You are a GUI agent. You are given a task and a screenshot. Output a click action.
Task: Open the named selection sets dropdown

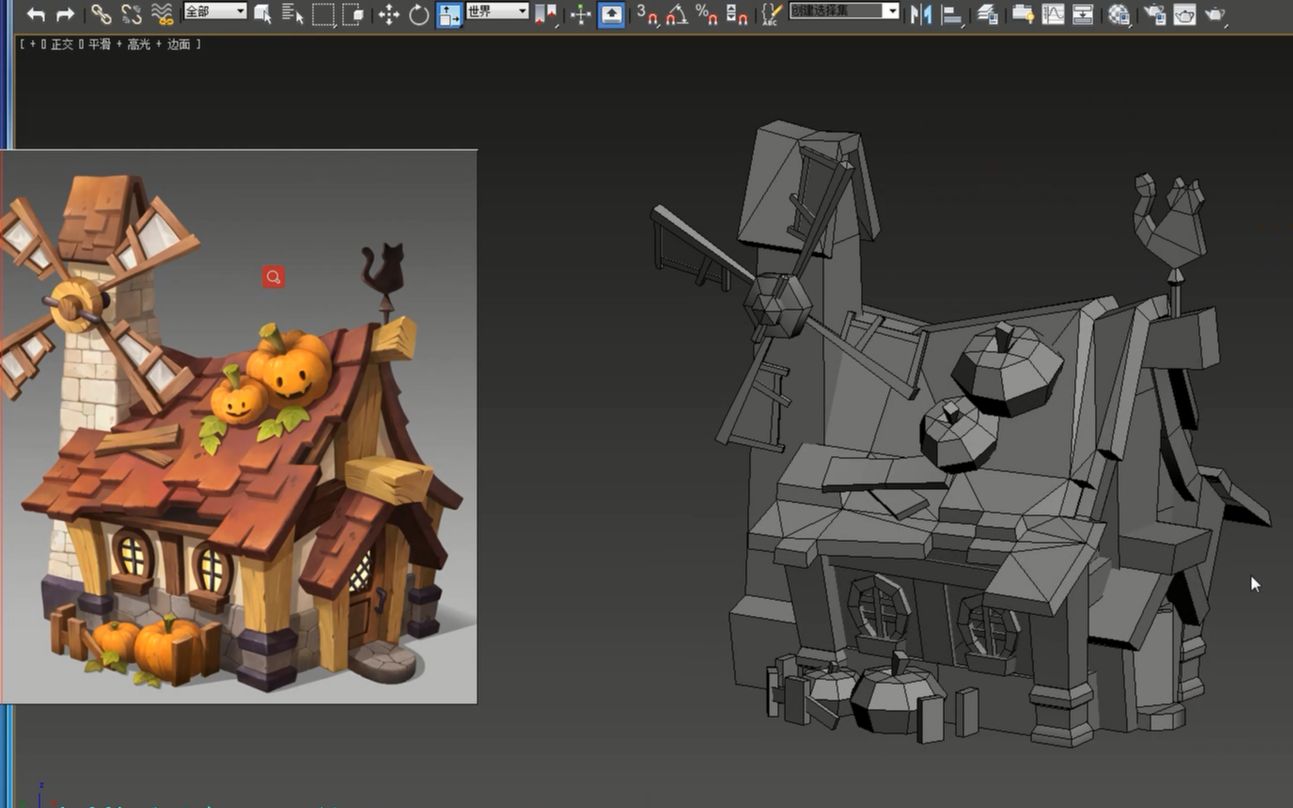click(844, 11)
